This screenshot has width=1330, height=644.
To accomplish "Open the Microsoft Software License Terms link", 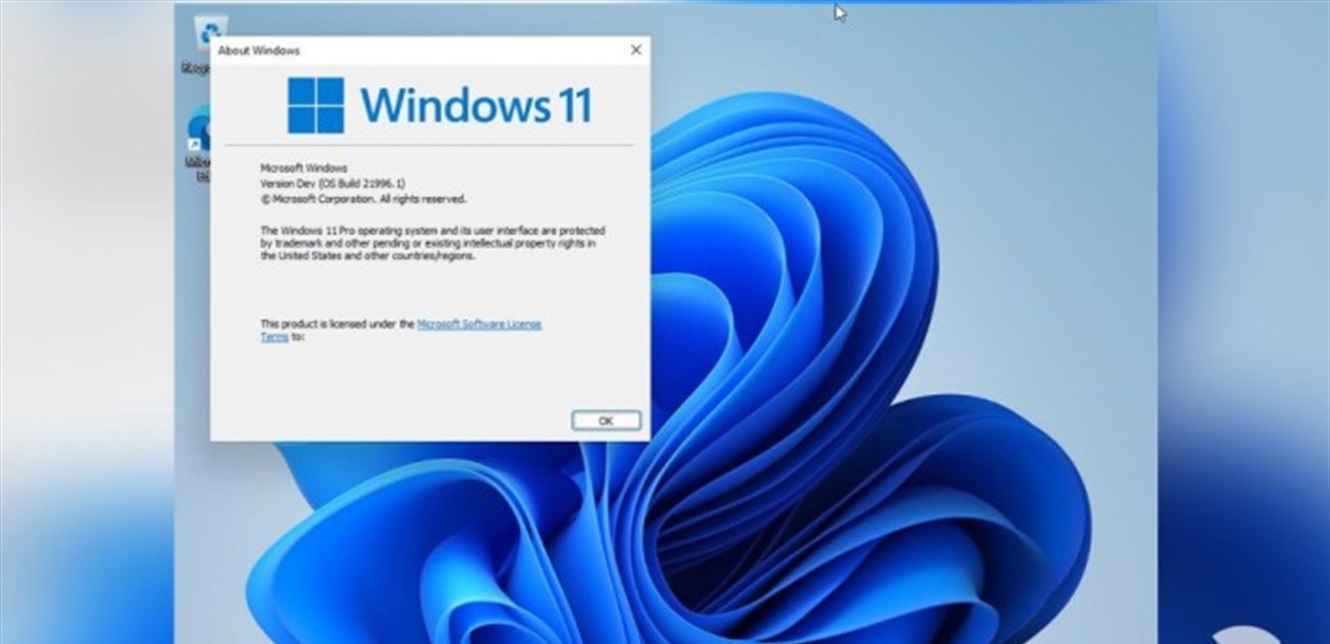I will tap(401, 330).
